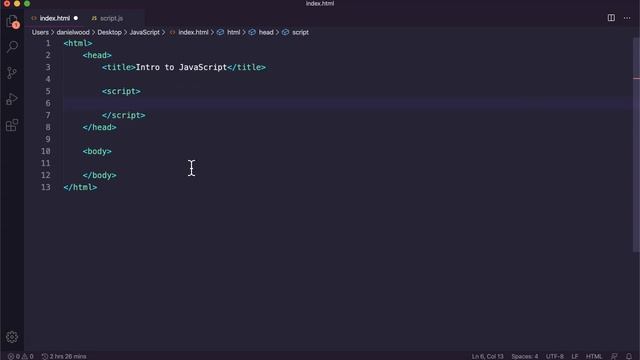The width and height of the screenshot is (640, 360).
Task: Go to line via Ln 6, Col 13
Action: (488, 356)
